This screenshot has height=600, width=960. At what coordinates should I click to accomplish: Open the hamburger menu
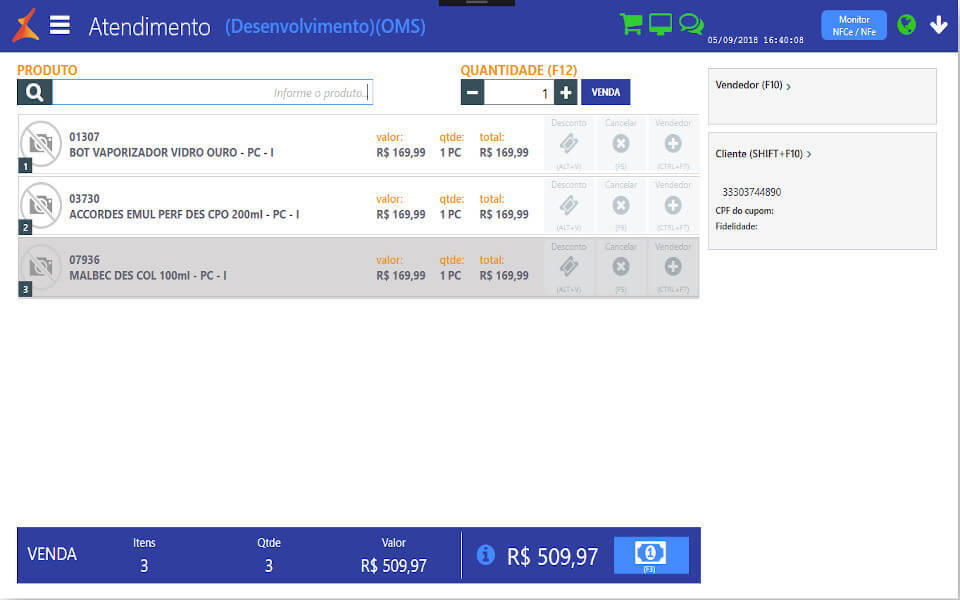click(59, 25)
